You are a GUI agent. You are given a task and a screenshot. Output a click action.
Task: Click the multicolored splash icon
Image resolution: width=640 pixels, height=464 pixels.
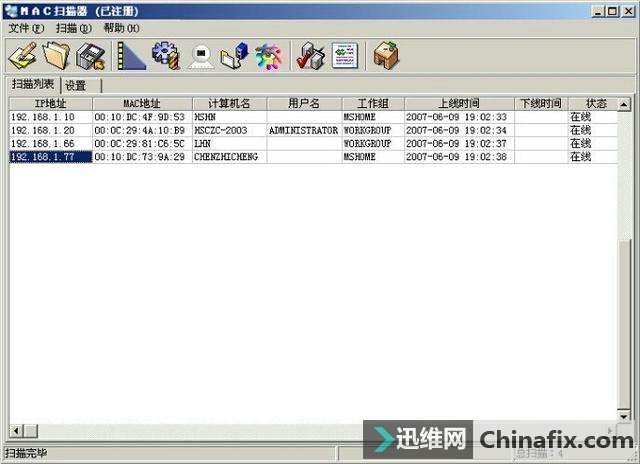268,55
